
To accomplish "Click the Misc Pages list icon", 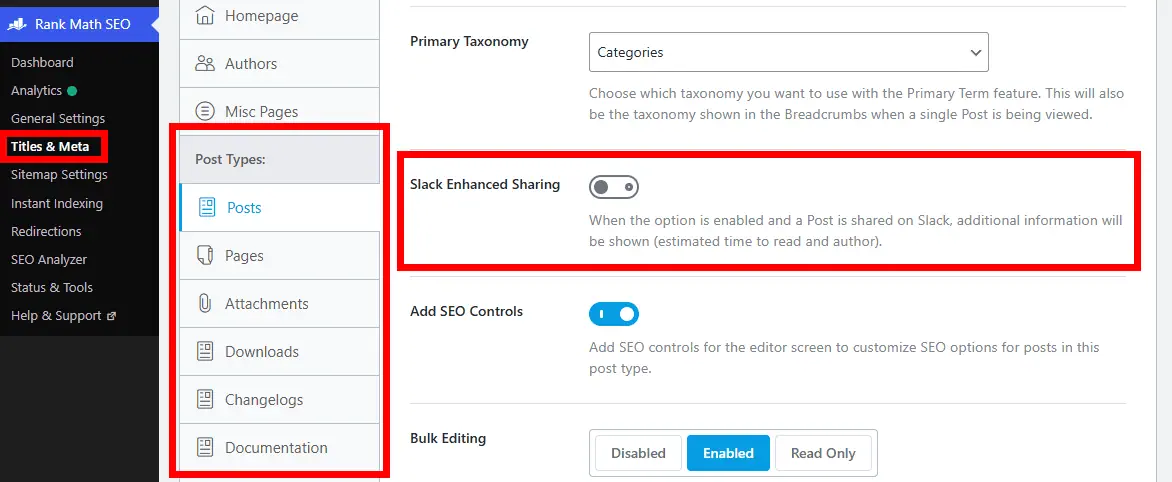I will pos(205,112).
